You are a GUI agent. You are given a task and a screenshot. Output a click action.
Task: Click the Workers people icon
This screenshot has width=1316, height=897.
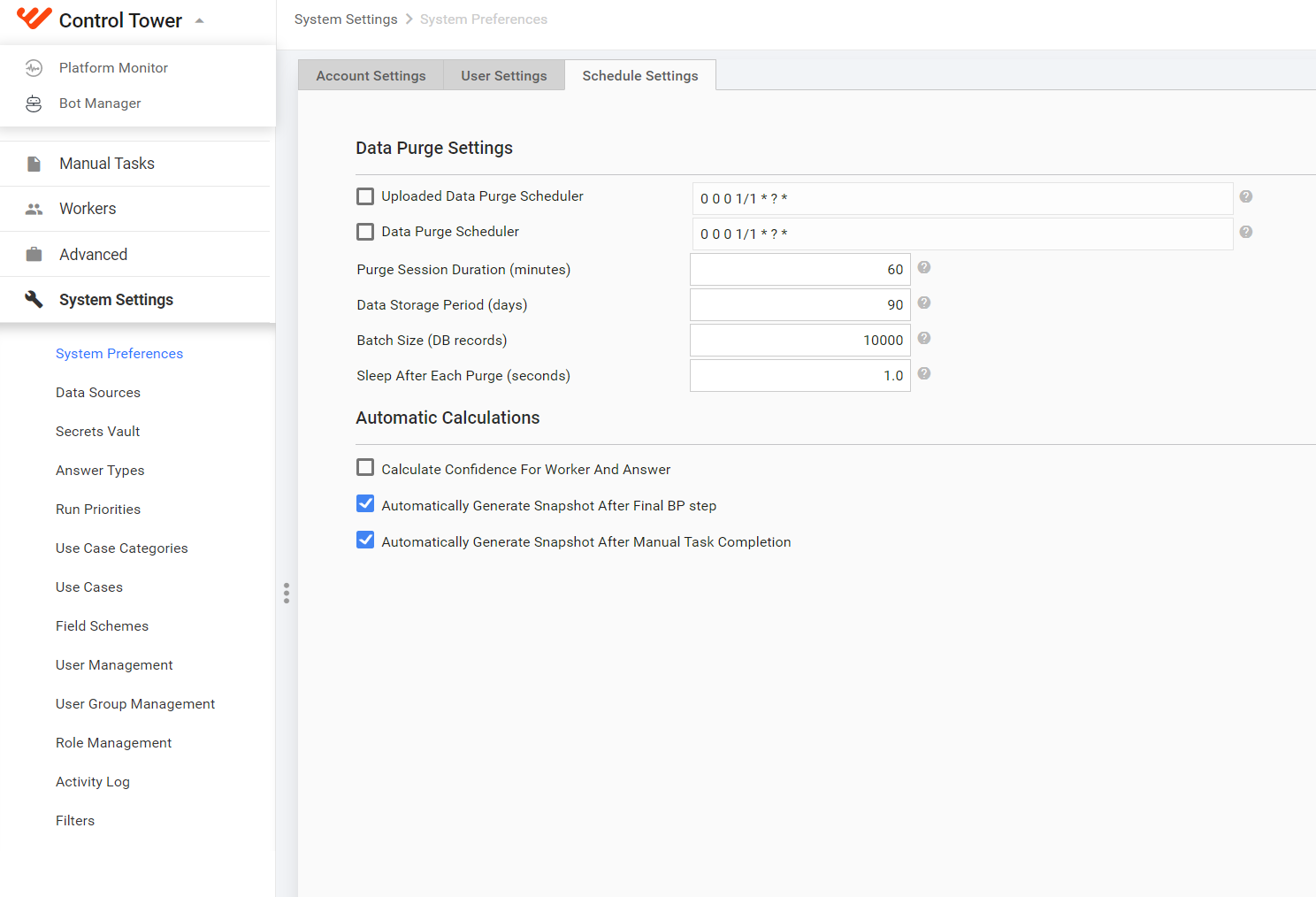click(x=34, y=209)
